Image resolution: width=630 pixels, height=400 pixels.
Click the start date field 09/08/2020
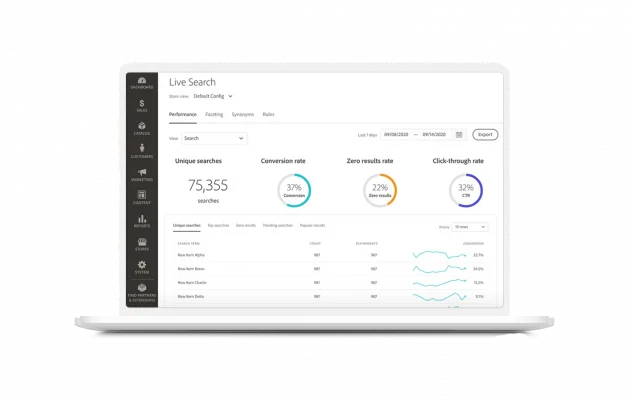tap(398, 134)
